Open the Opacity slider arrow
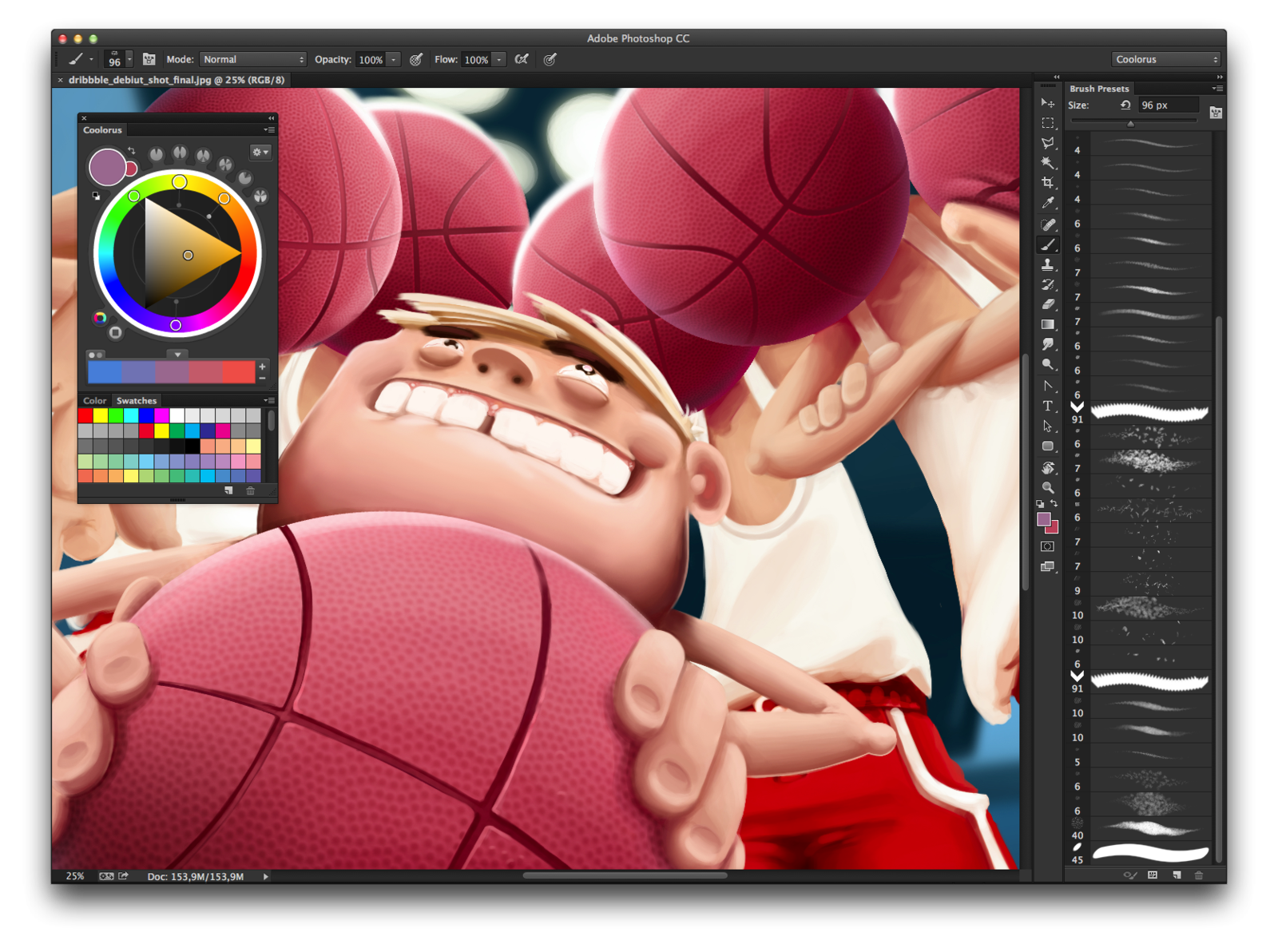Image resolution: width=1278 pixels, height=952 pixels. [x=393, y=59]
